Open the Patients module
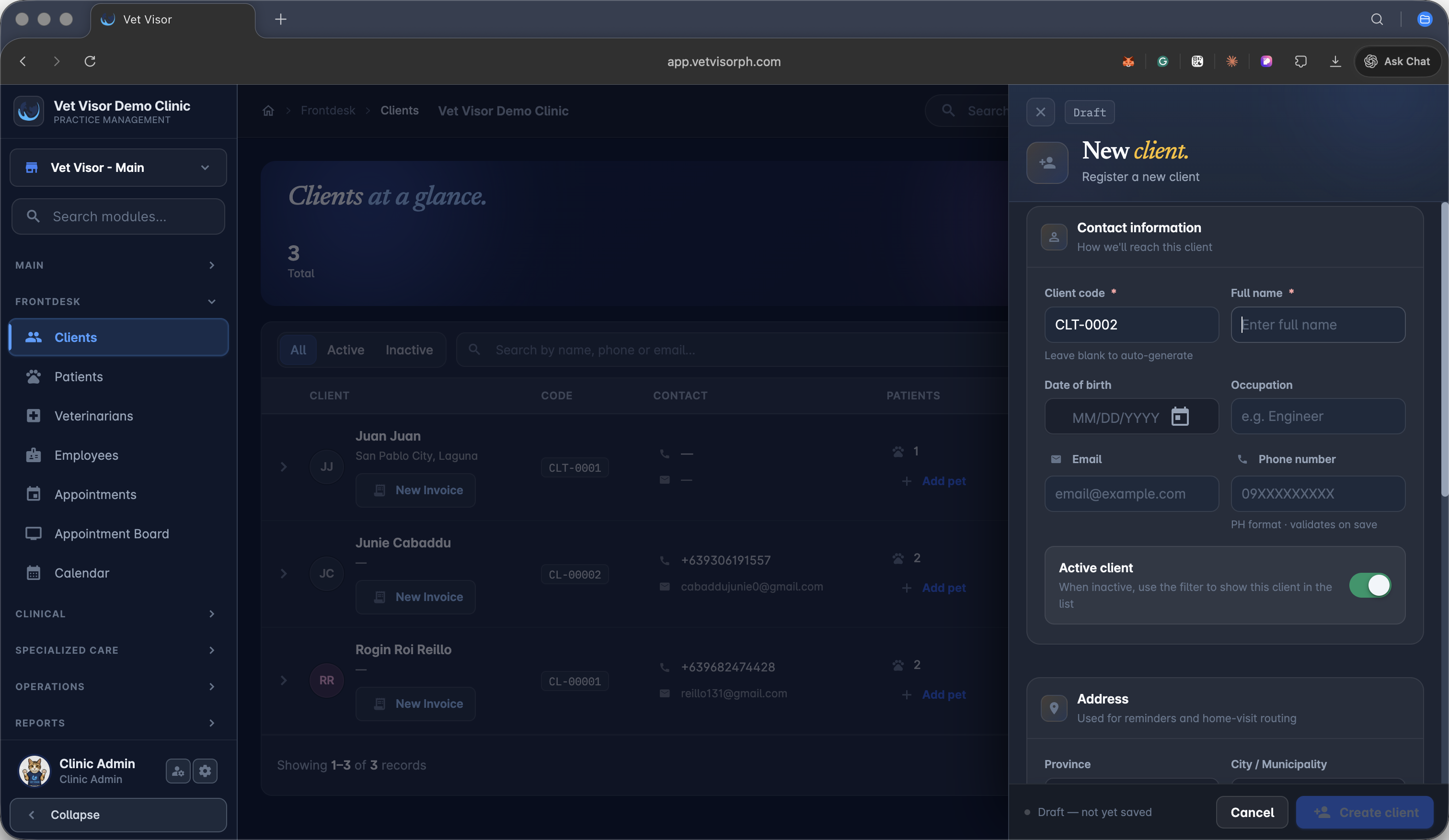Viewport: 1449px width, 840px height. [118, 377]
